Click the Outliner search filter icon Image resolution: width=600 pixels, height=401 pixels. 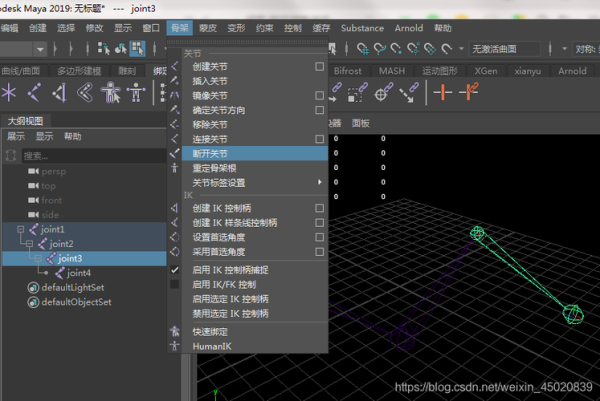[x=11, y=155]
